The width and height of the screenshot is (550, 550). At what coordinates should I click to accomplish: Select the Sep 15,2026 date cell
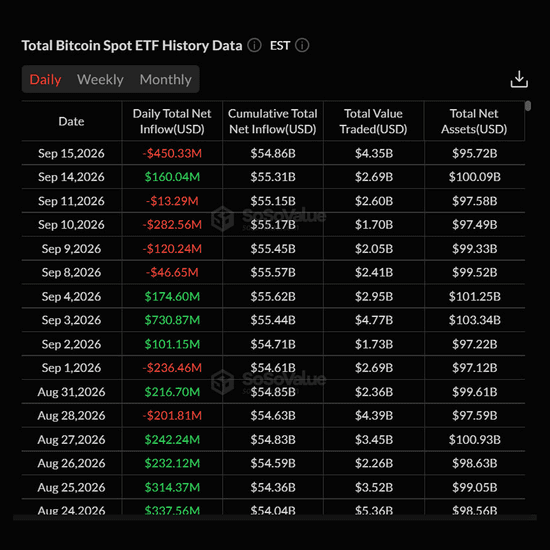71,153
